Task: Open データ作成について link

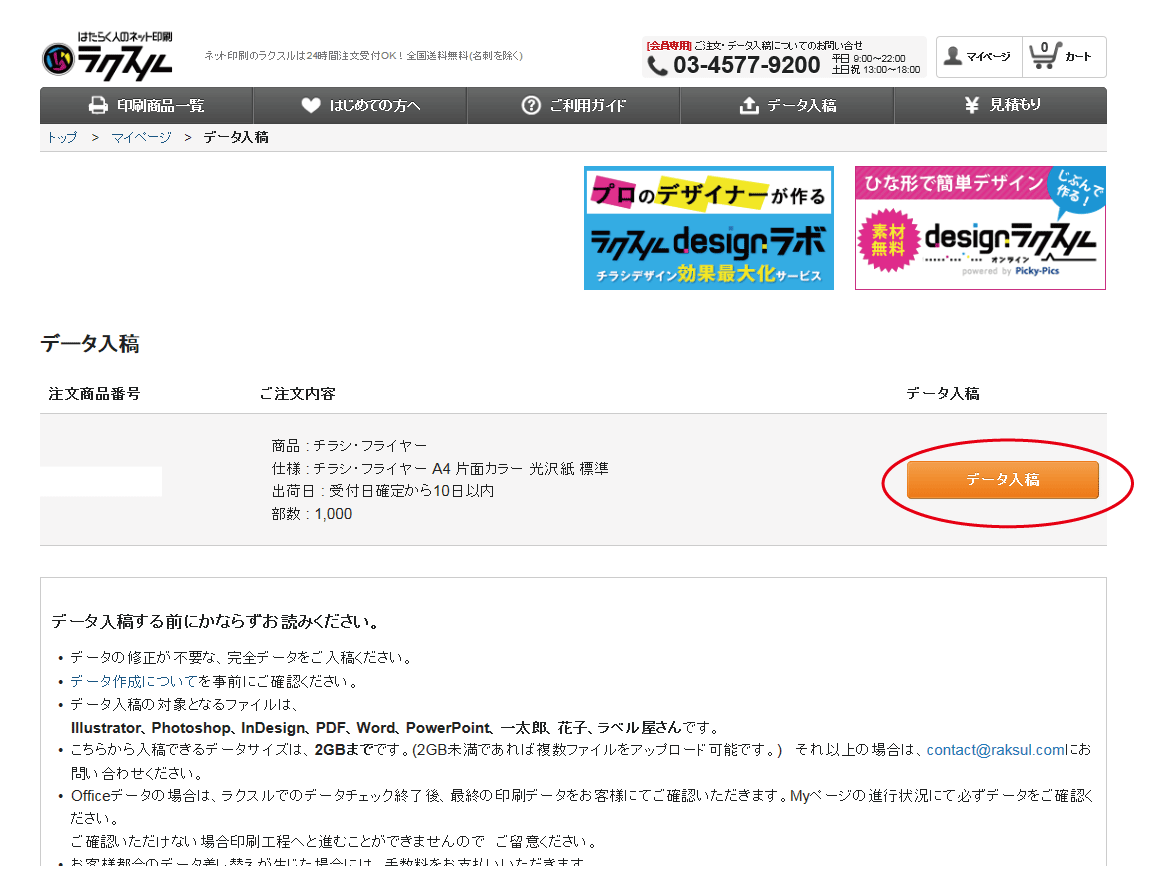Action: click(x=134, y=681)
